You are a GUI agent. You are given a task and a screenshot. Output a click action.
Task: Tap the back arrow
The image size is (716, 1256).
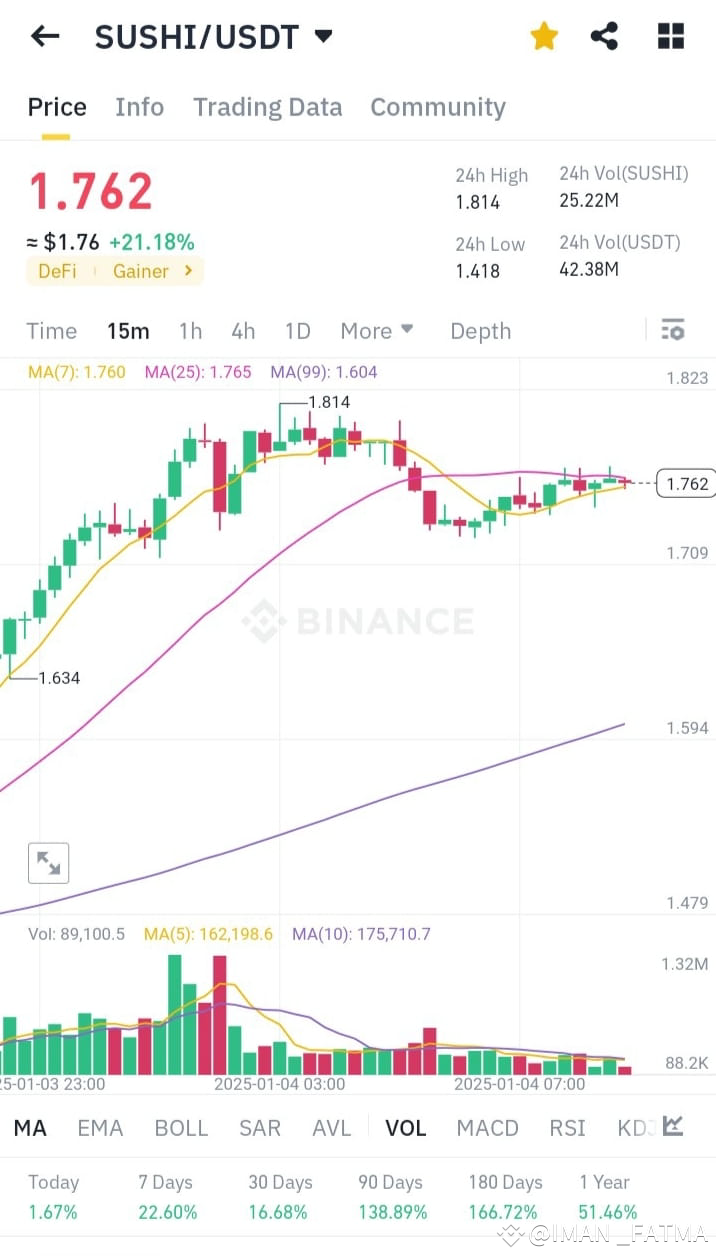(x=45, y=35)
